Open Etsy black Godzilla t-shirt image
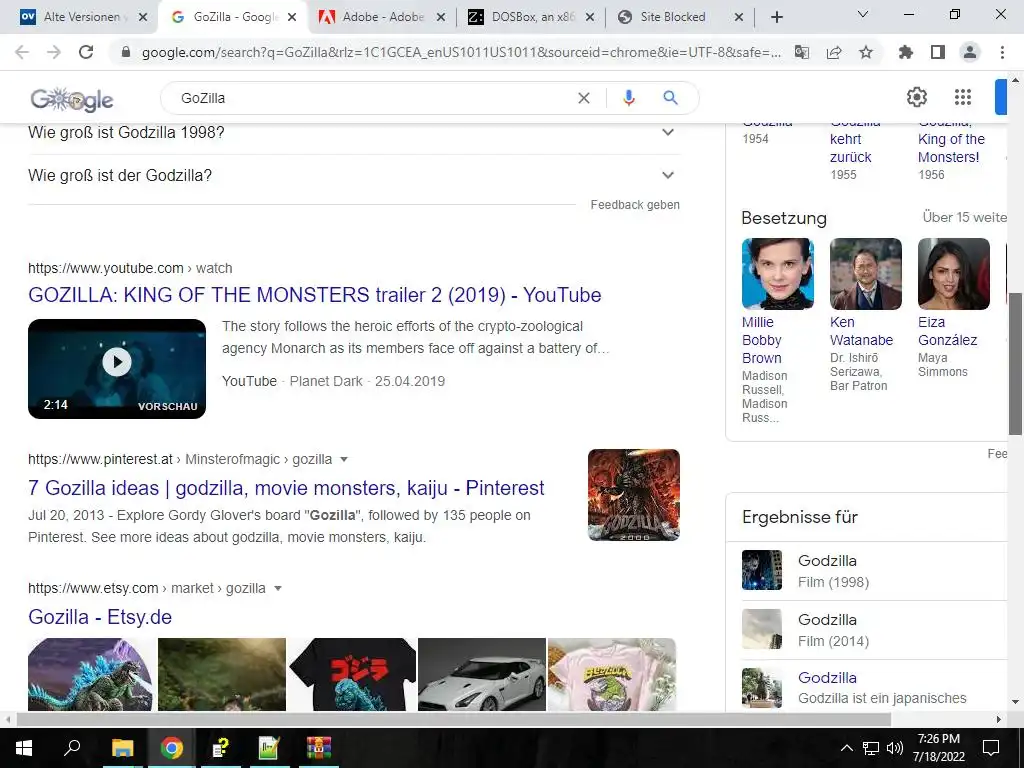This screenshot has height=768, width=1024. pyautogui.click(x=352, y=674)
